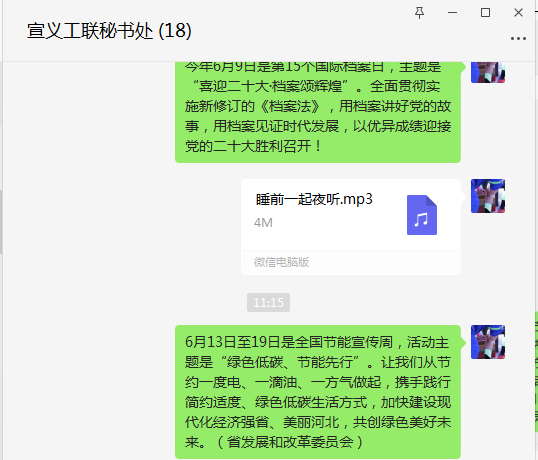Open avatar beside 节能宣传周 message
Viewport: 538px width, 460px height.
coord(488,342)
